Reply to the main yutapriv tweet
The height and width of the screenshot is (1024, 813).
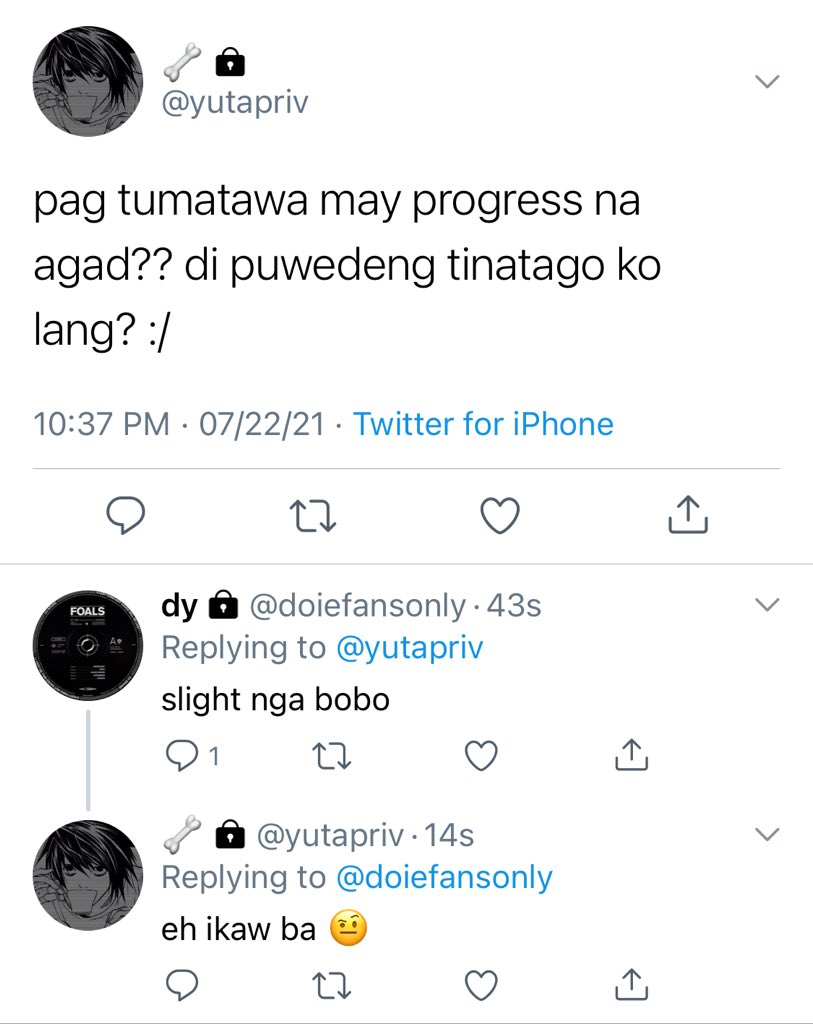(125, 515)
